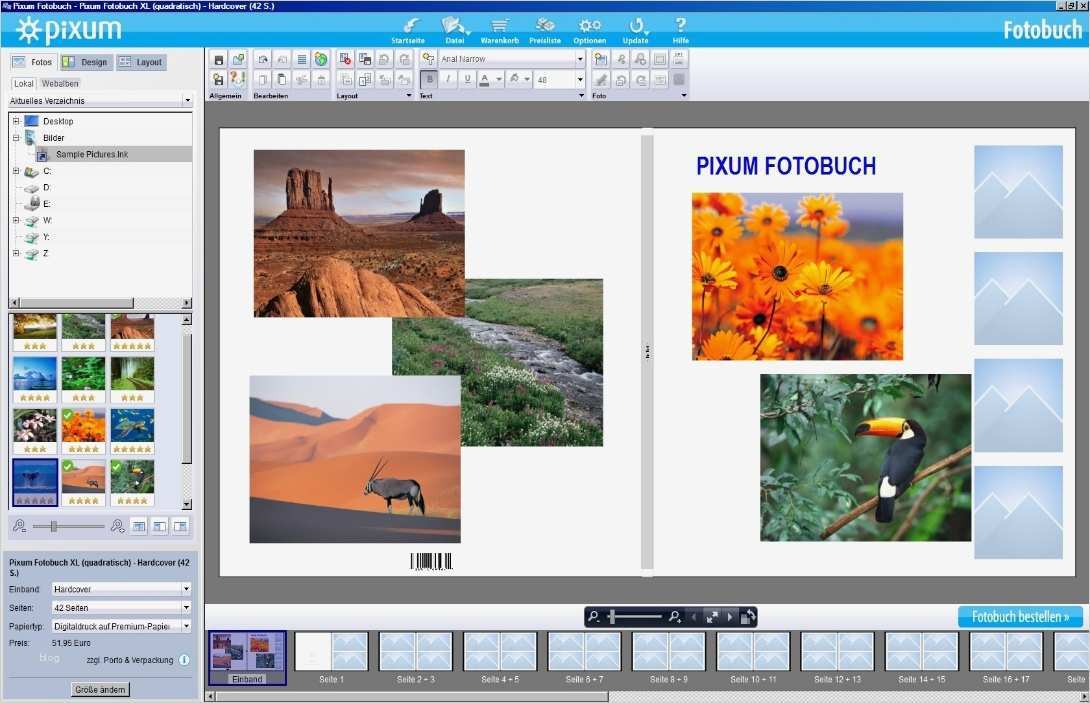Click the Fotobuch bestellen button
The image size is (1090, 703).
point(1018,616)
